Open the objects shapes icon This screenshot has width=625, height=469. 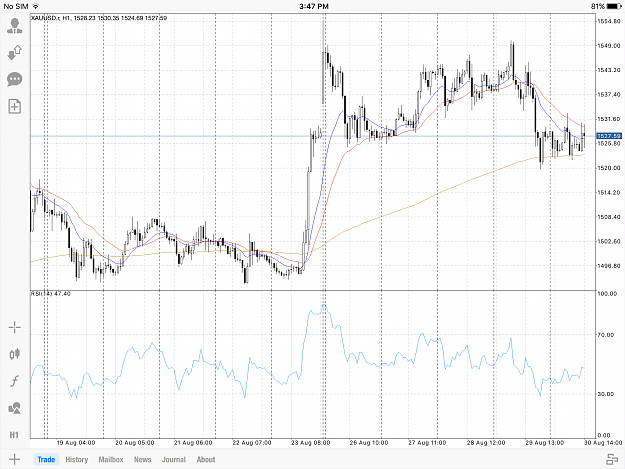click(x=15, y=408)
